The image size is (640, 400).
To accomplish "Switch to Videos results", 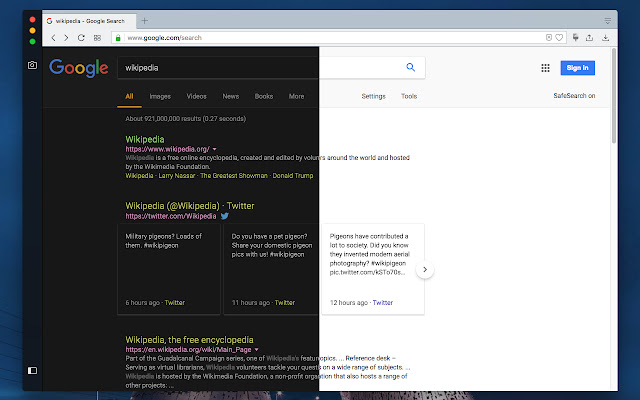I will click(x=196, y=96).
